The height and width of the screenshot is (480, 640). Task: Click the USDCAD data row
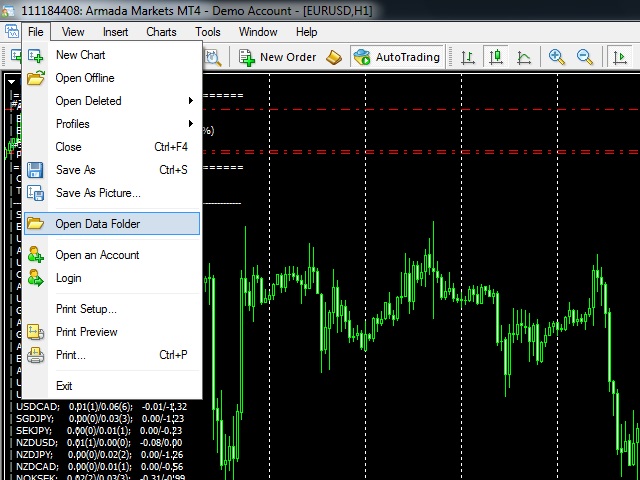[101, 407]
